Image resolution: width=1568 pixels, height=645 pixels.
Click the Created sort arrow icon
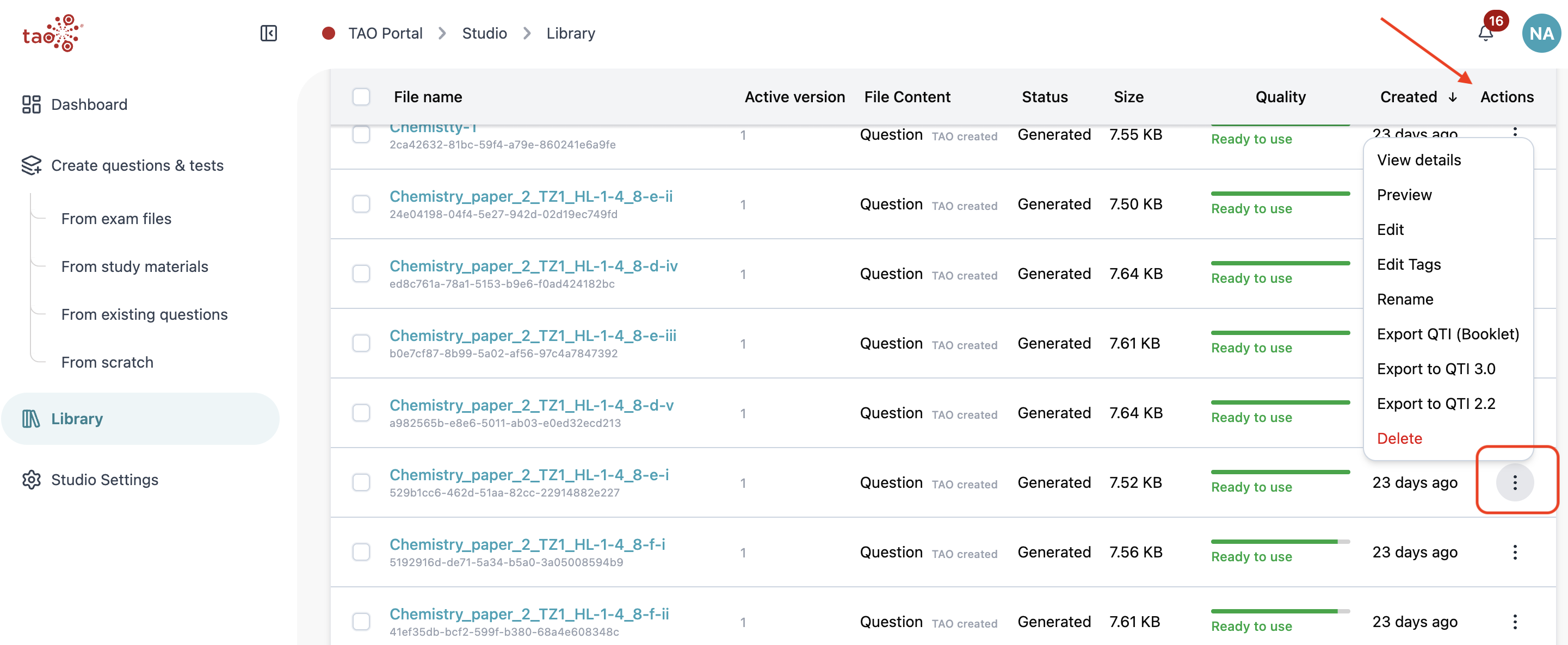[x=1452, y=97]
